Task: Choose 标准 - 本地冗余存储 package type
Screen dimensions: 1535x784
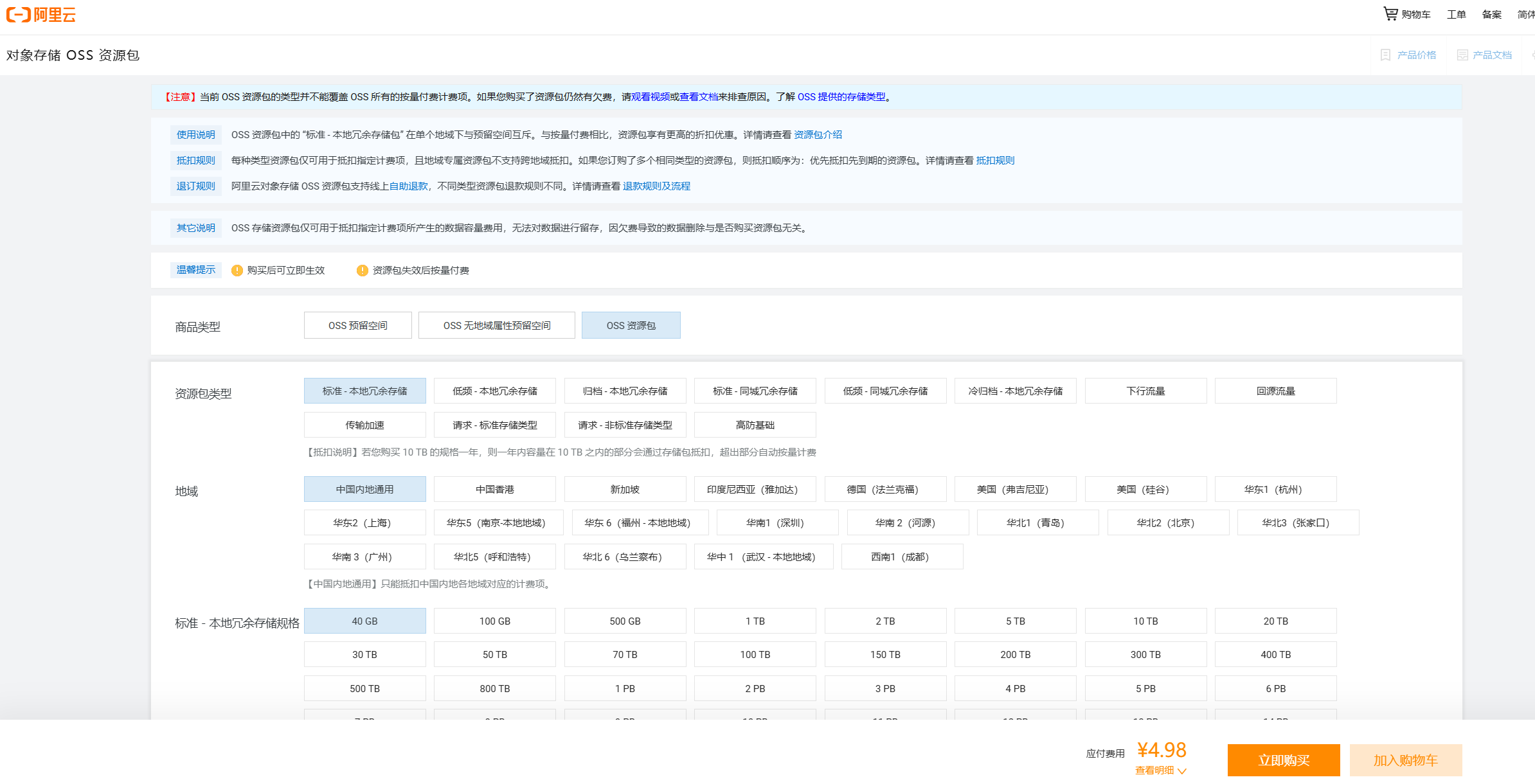Action: [365, 391]
